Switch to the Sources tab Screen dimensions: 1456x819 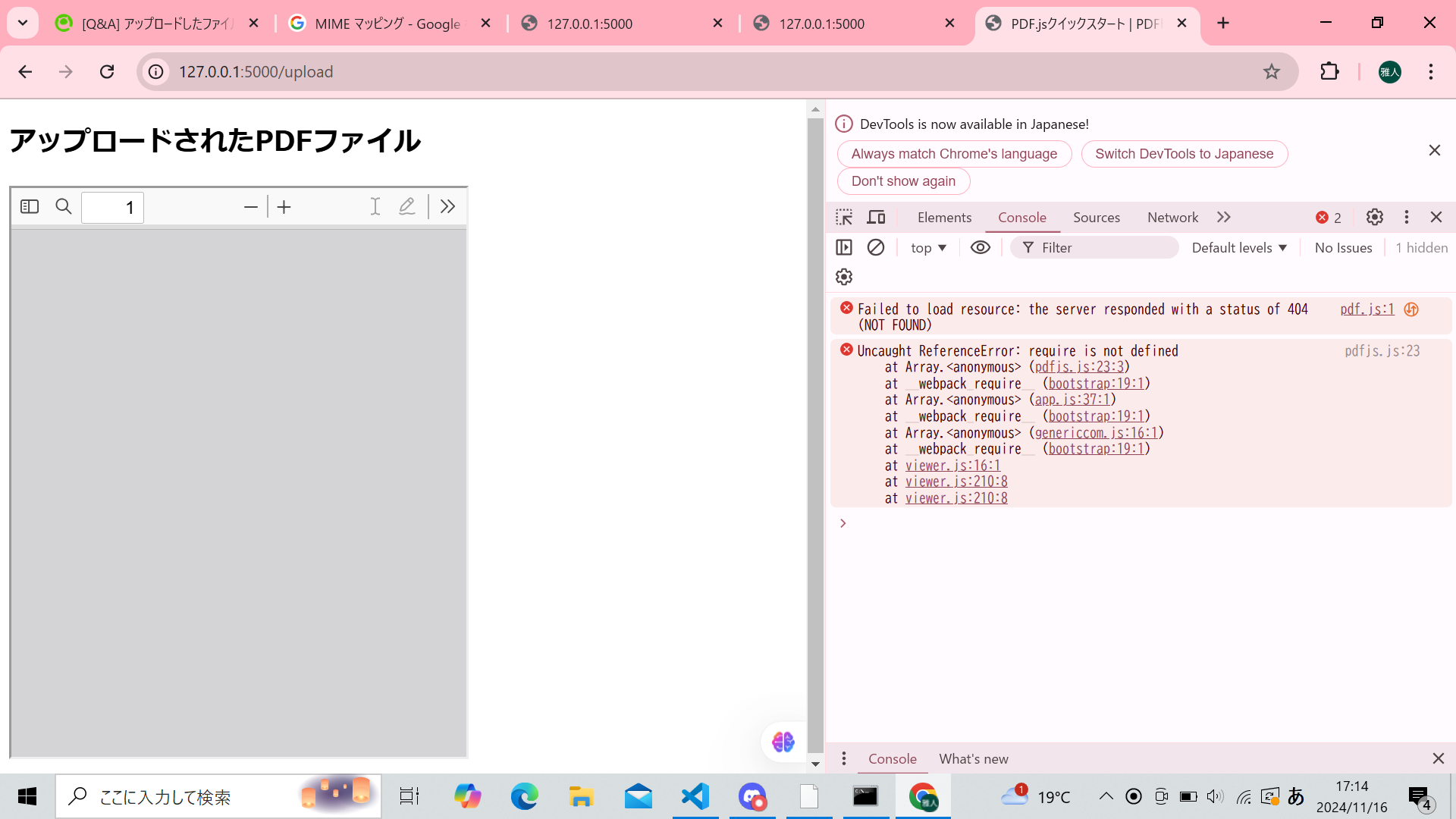(x=1096, y=217)
